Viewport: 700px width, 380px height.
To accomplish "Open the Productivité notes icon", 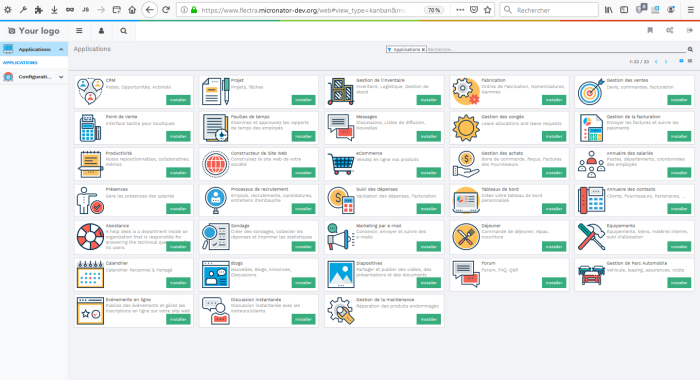I will point(90,164).
